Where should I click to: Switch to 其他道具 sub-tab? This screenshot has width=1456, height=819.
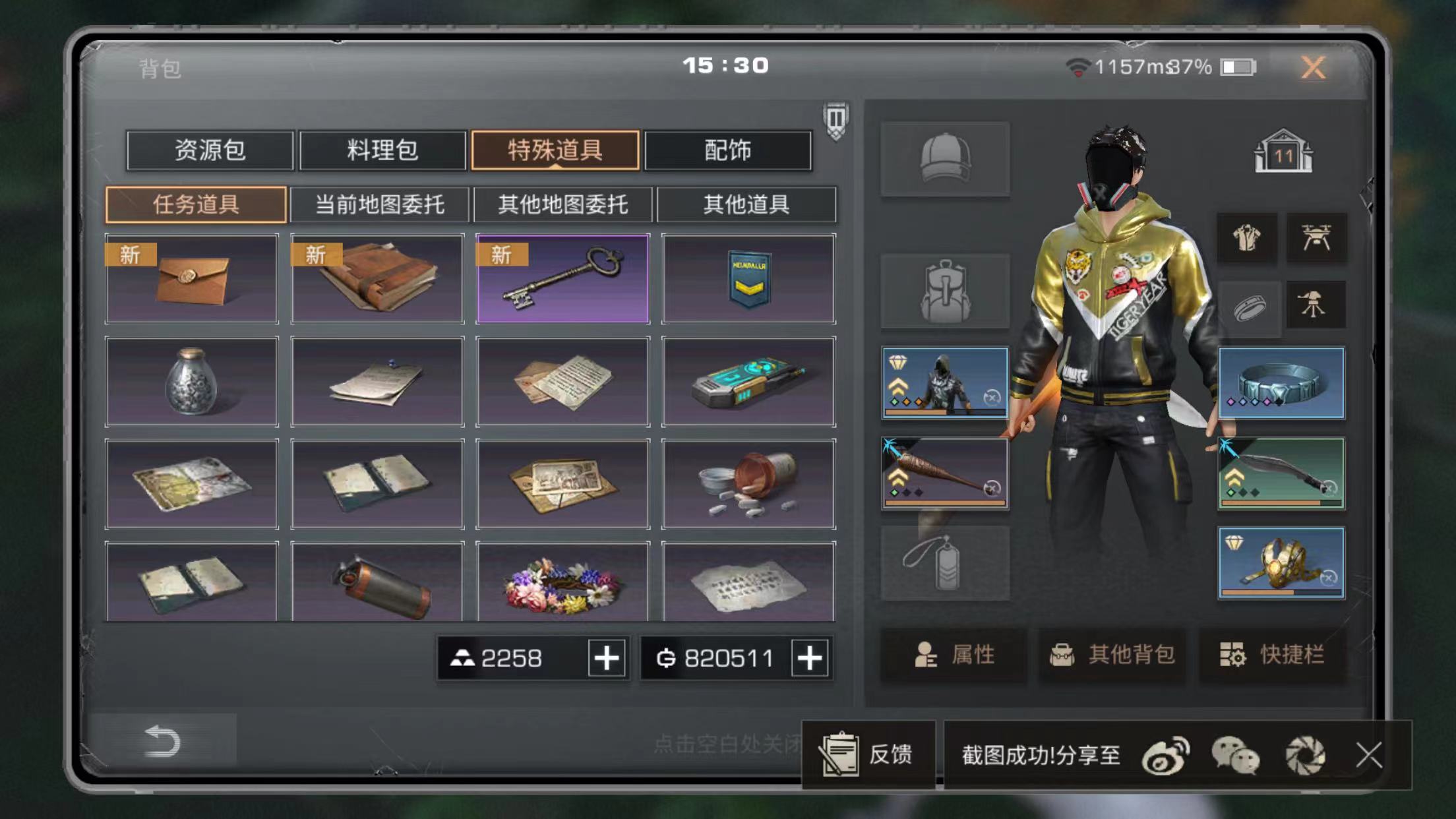746,204
